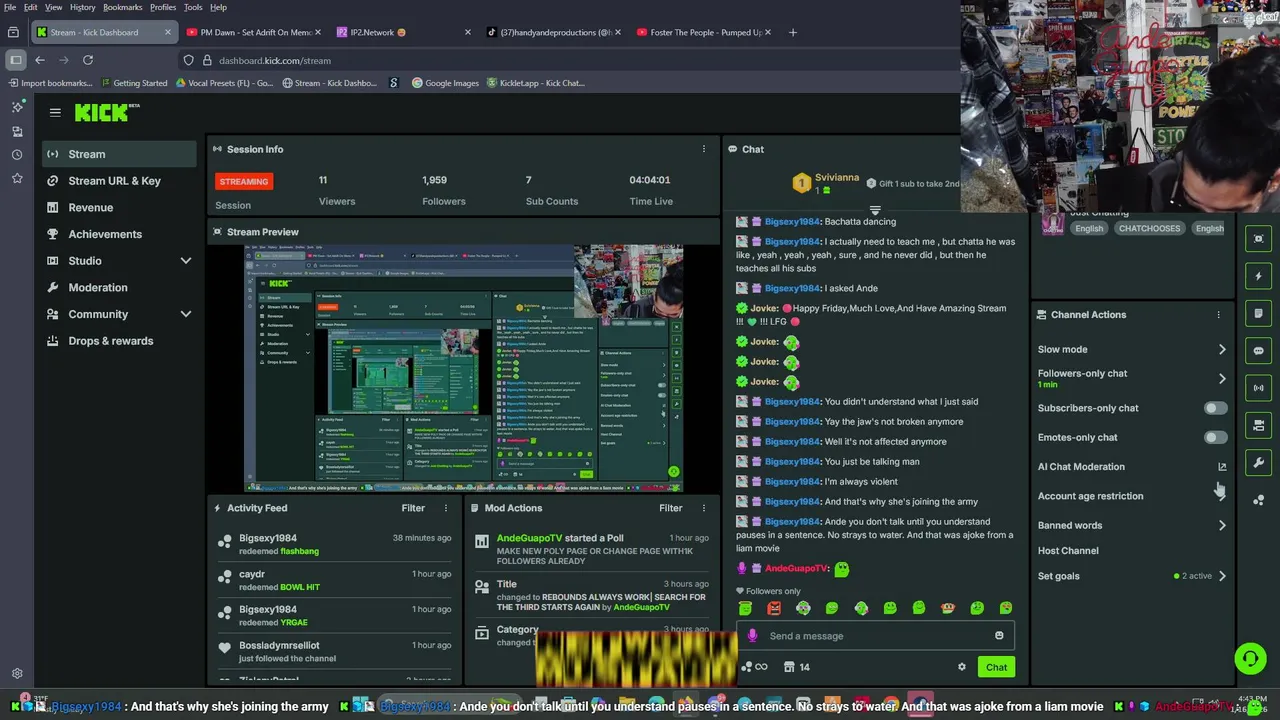Open Channel Actions three-dot menu
This screenshot has width=1280, height=720.
(1218, 315)
